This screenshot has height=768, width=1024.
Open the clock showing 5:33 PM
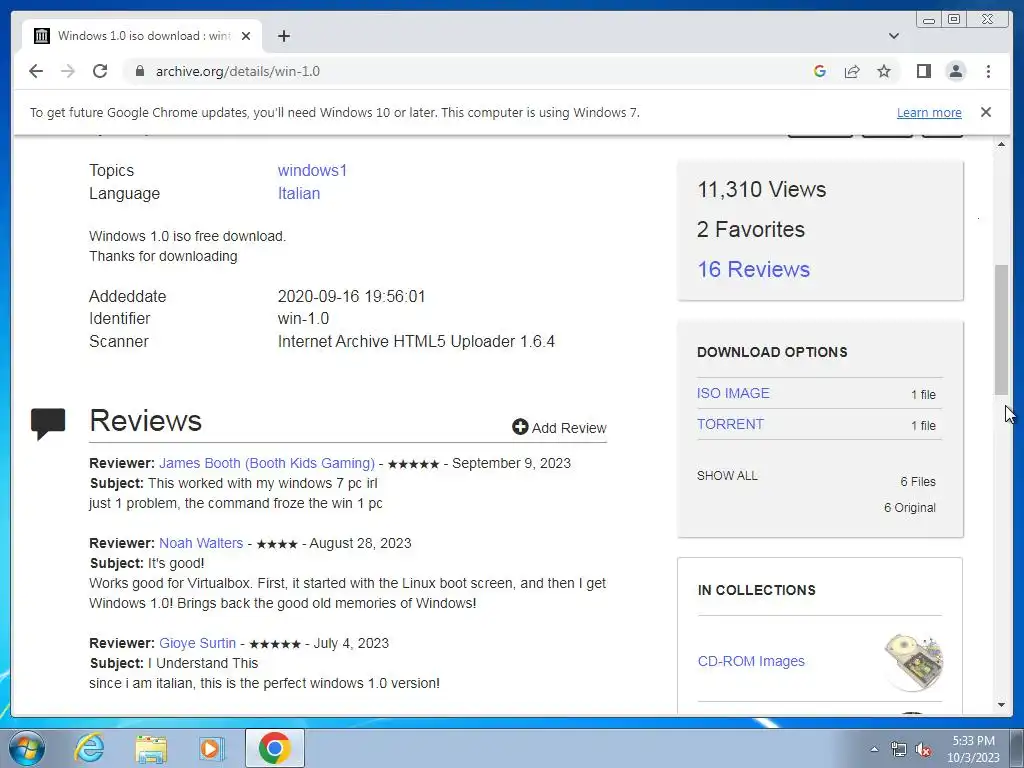pyautogui.click(x=973, y=749)
